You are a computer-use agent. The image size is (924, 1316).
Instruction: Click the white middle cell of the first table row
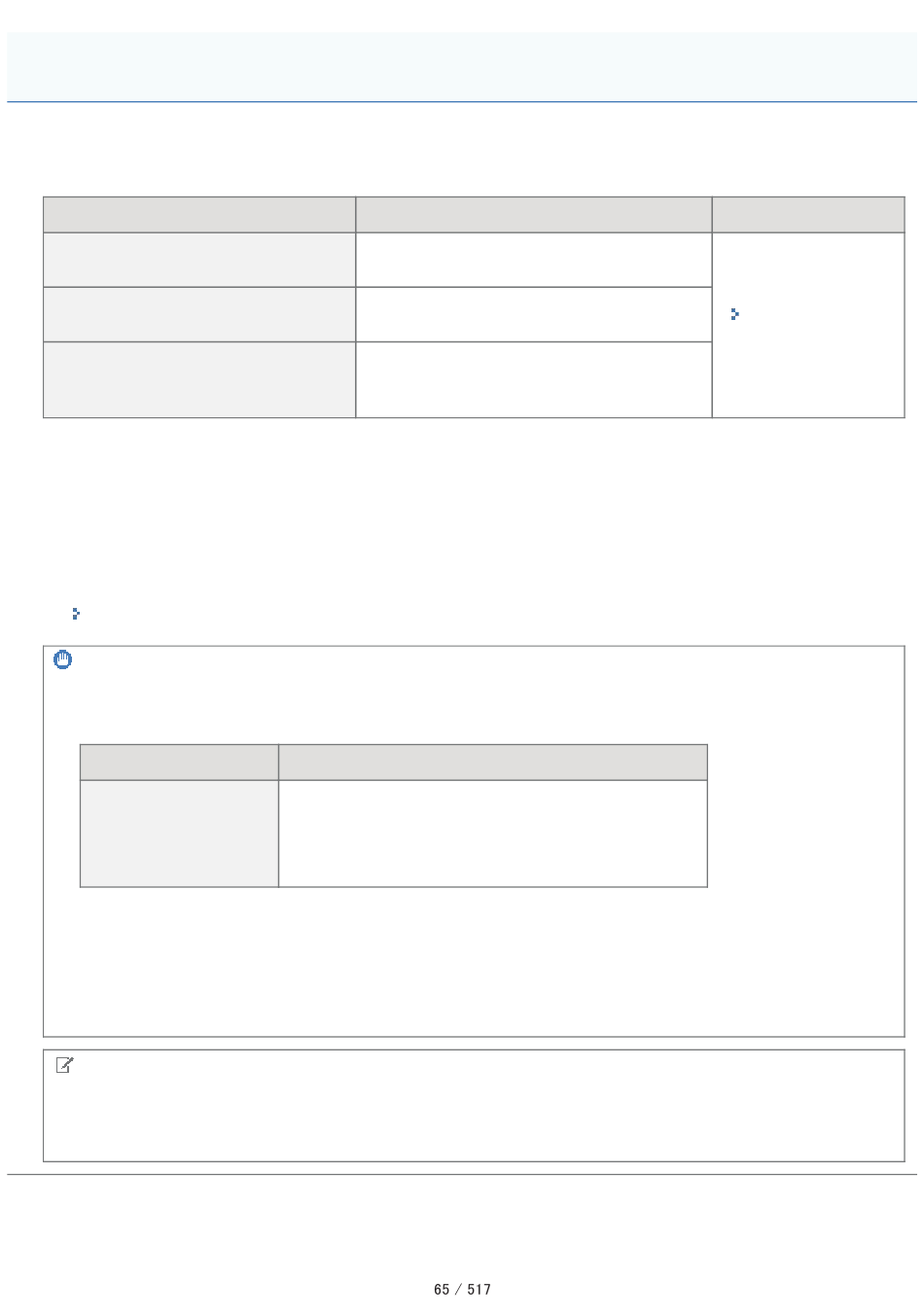534,260
